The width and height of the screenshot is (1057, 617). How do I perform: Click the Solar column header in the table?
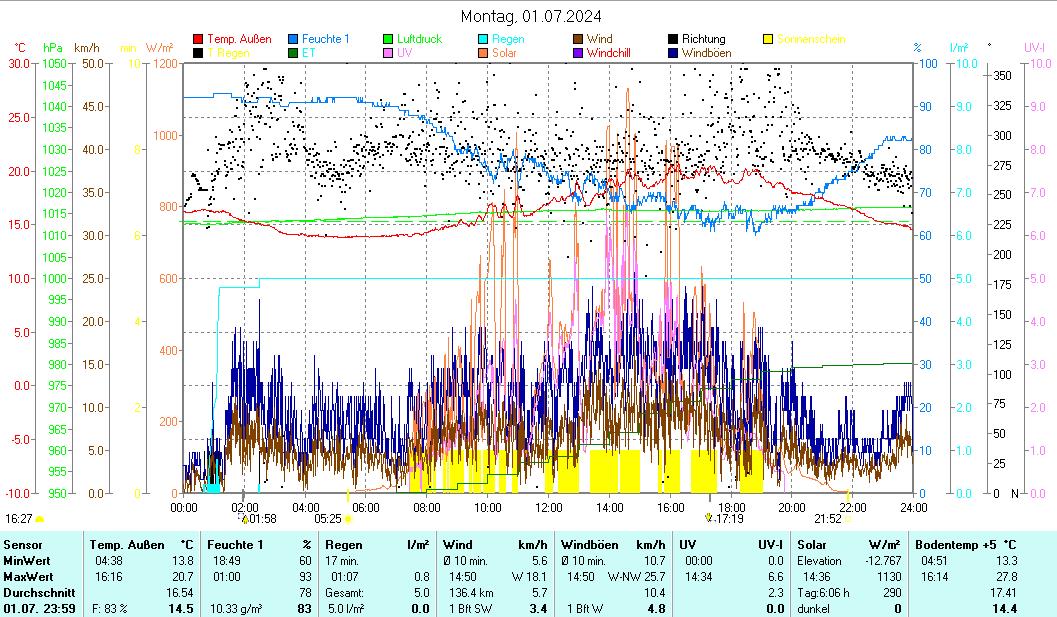click(x=811, y=545)
